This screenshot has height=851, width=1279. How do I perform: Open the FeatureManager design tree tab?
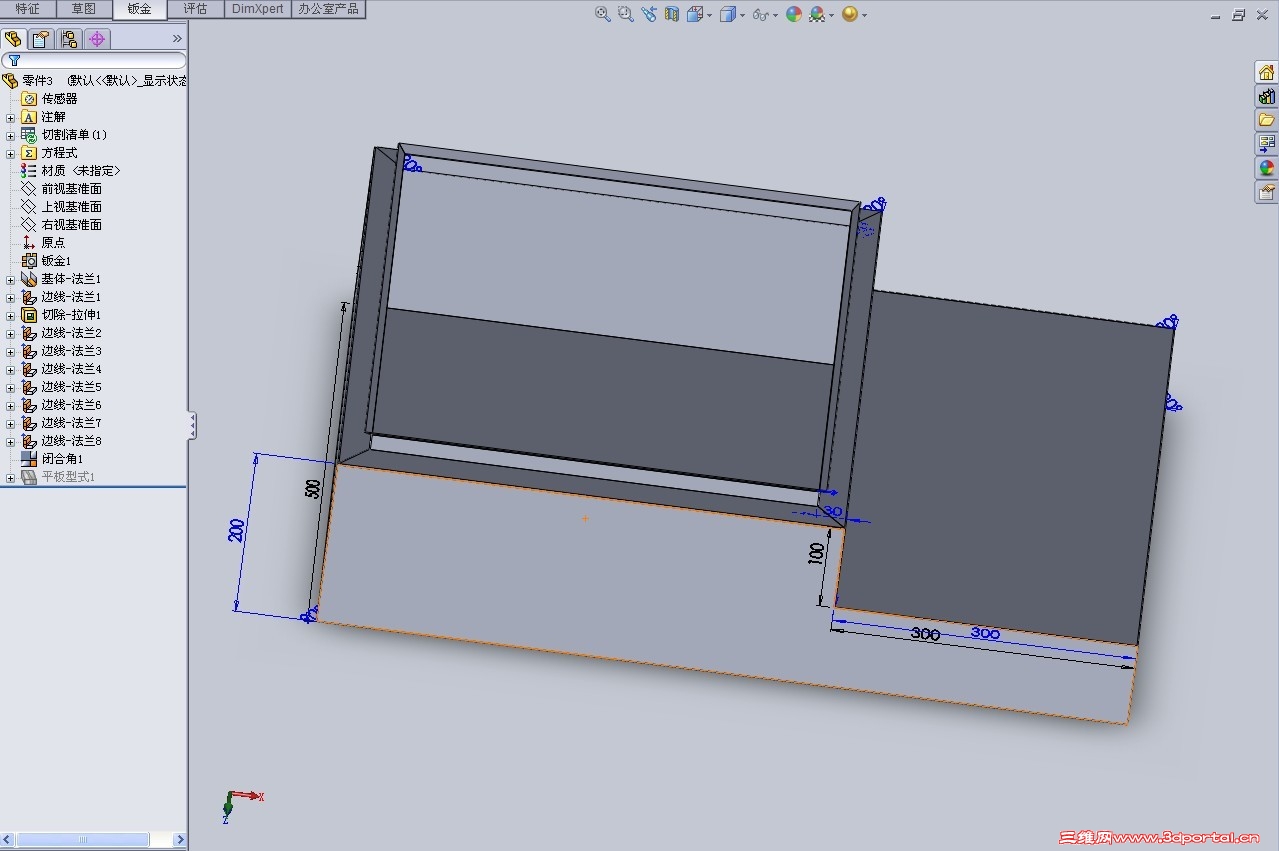coord(13,39)
